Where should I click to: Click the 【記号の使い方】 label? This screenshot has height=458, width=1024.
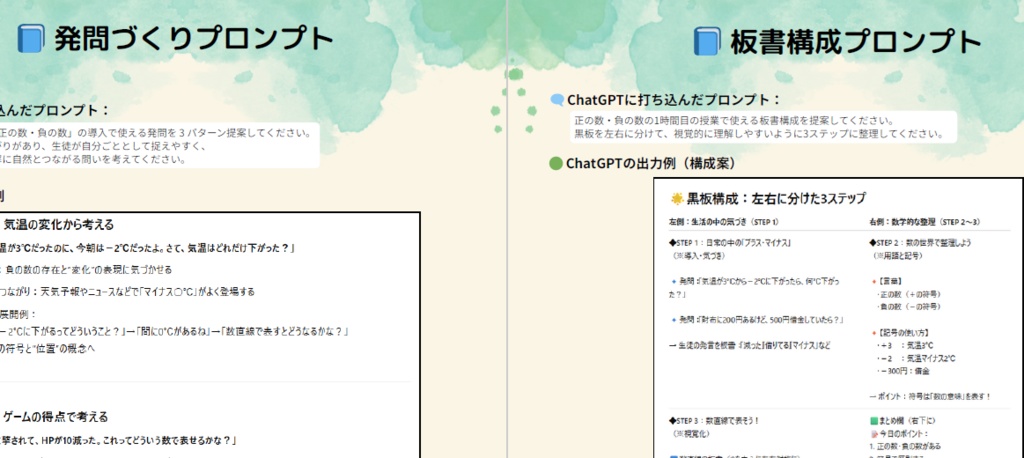(x=905, y=333)
